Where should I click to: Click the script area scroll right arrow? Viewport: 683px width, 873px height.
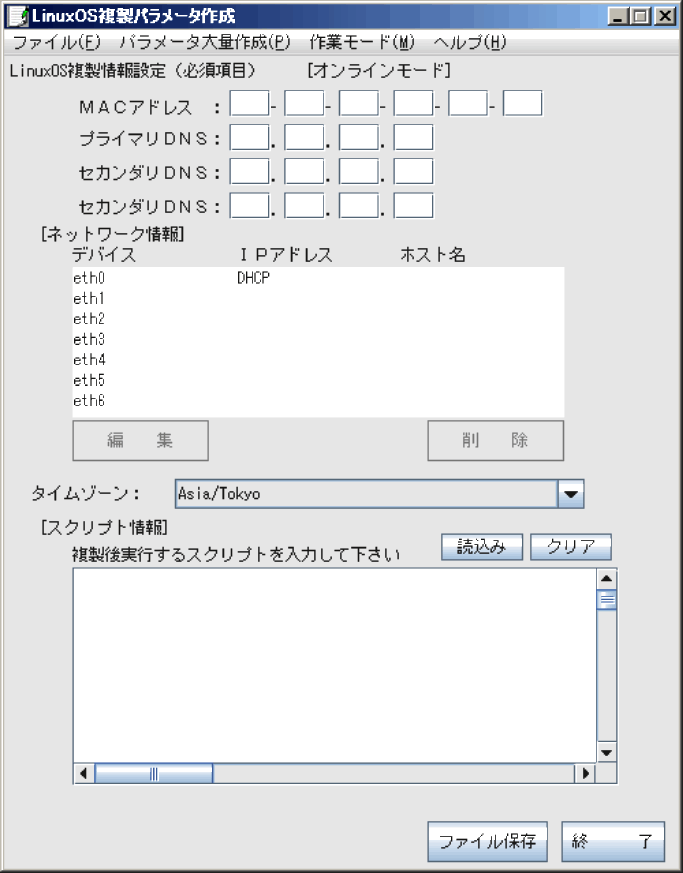(585, 773)
